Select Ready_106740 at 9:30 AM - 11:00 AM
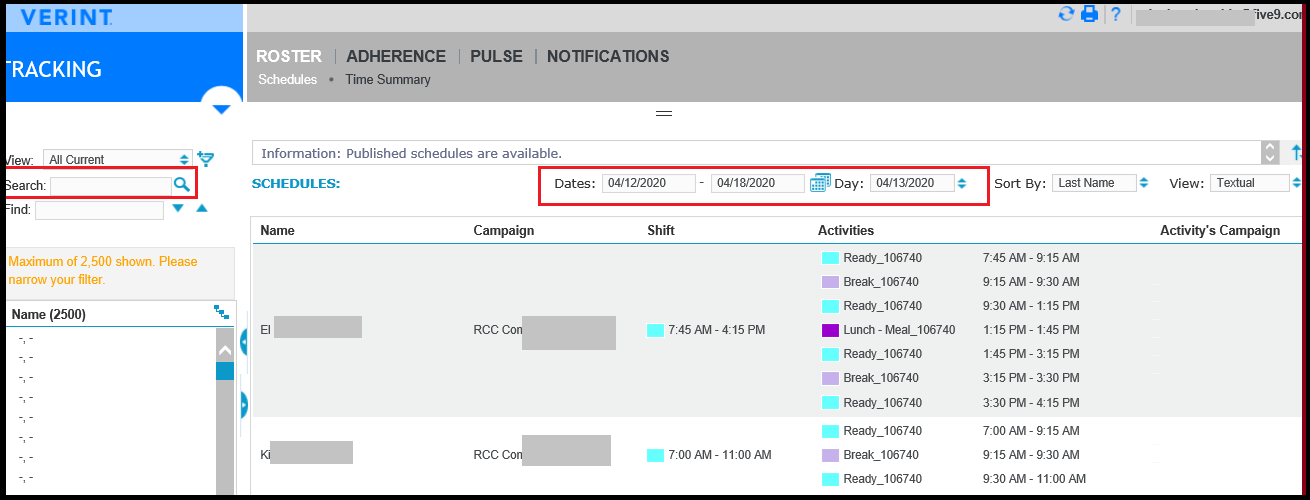 (x=882, y=478)
